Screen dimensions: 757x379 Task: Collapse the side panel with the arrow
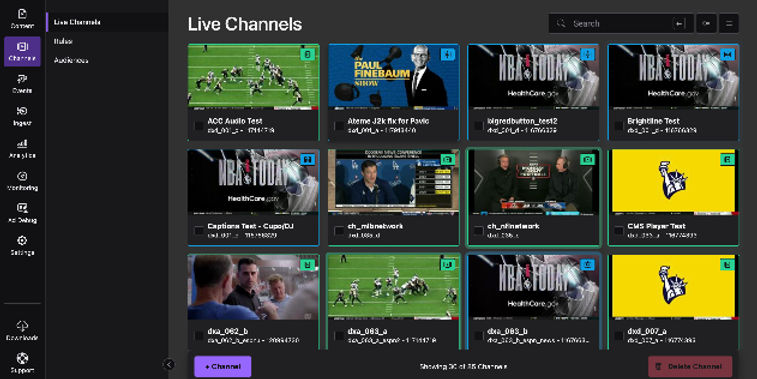click(x=169, y=365)
